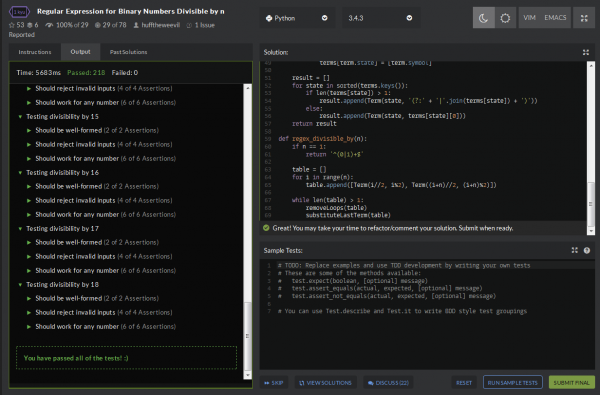
Task: Toggle fullscreen mode icon in header
Action: click(x=584, y=18)
